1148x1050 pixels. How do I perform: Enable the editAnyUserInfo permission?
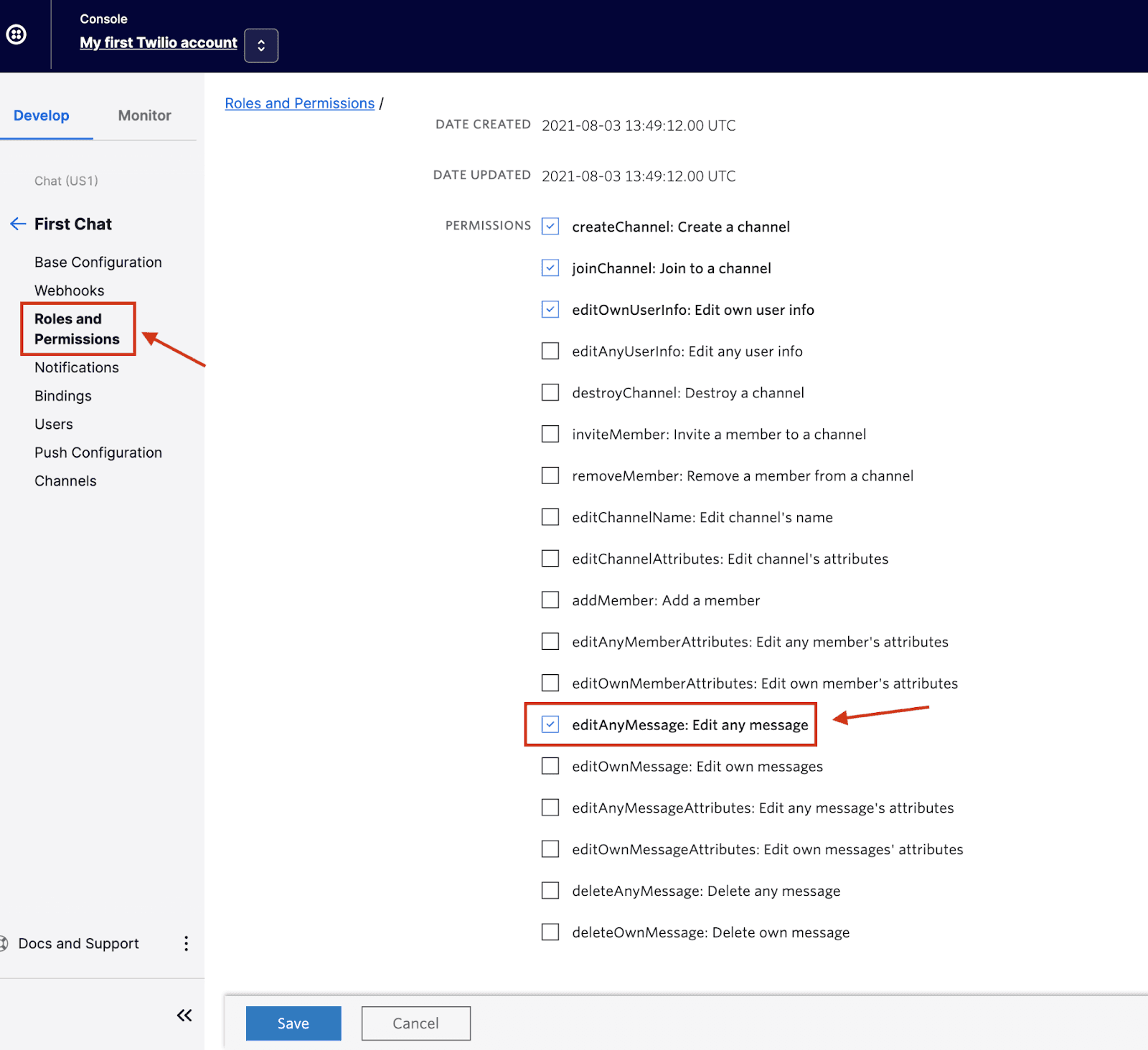pos(550,351)
